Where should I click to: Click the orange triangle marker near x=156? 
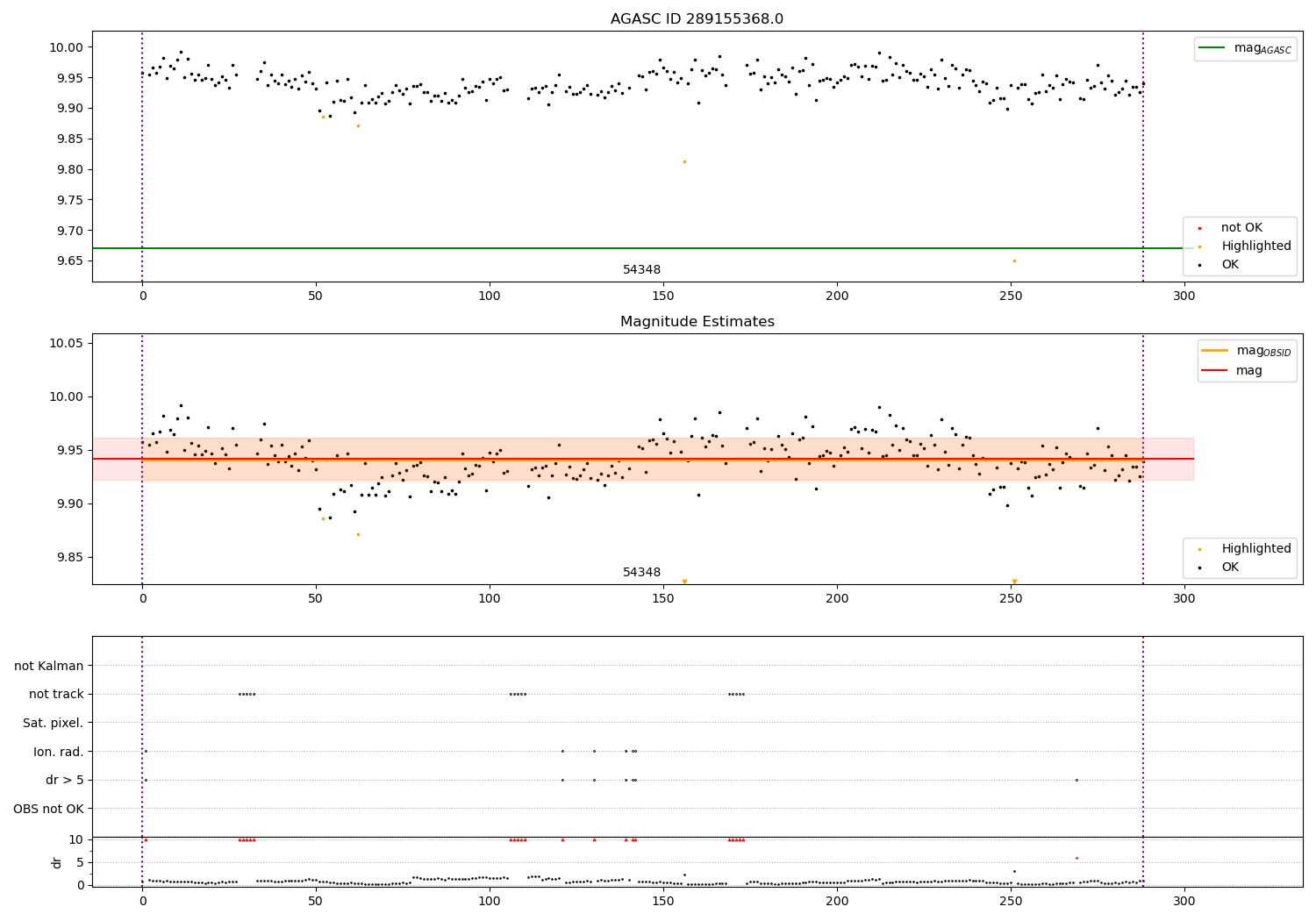click(684, 582)
